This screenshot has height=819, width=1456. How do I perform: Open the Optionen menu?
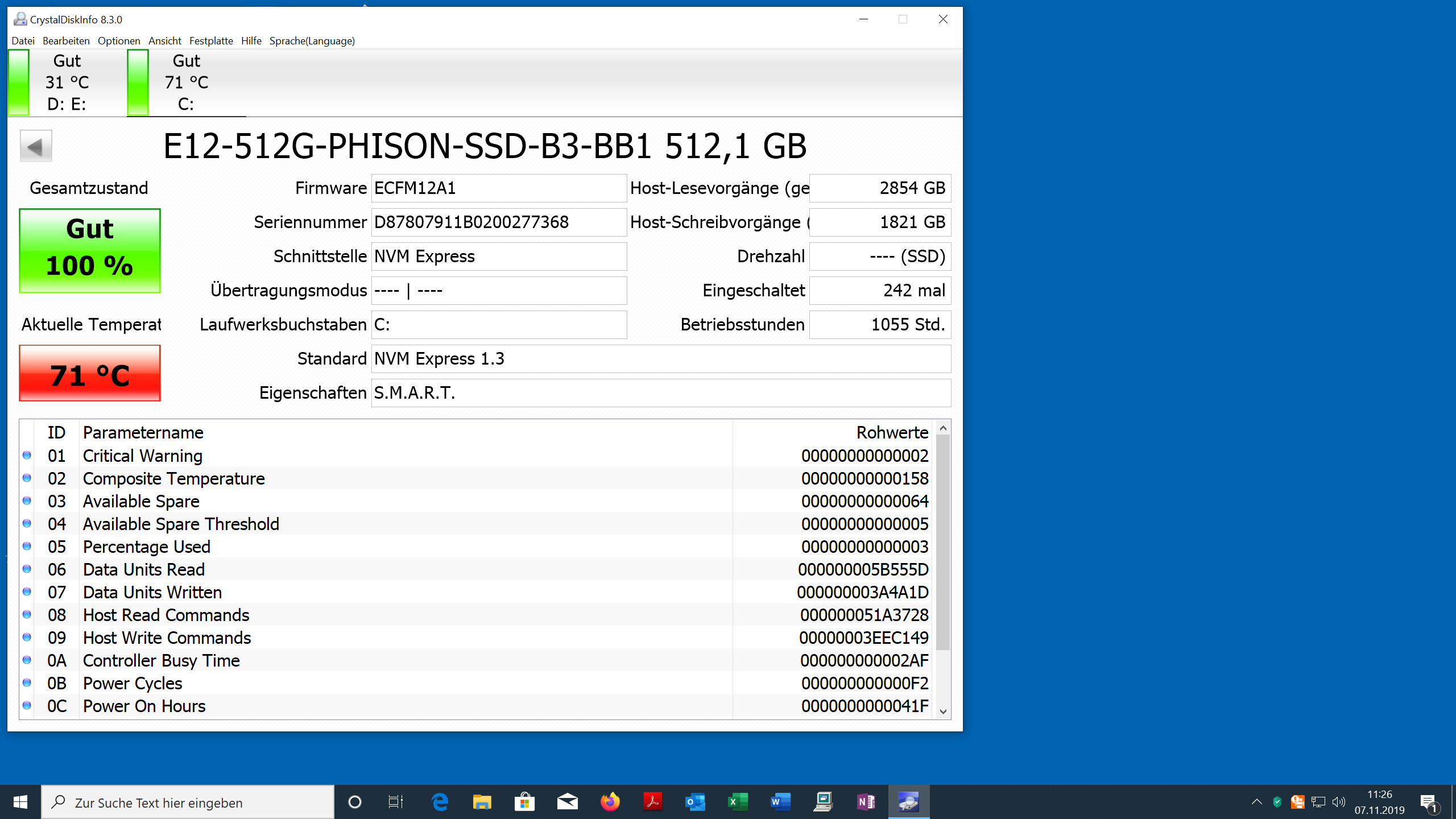[119, 41]
